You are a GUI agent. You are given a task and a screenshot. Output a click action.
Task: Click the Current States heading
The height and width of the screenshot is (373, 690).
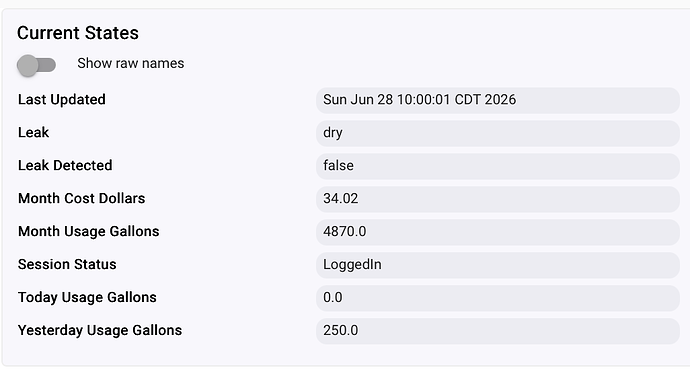click(x=78, y=33)
